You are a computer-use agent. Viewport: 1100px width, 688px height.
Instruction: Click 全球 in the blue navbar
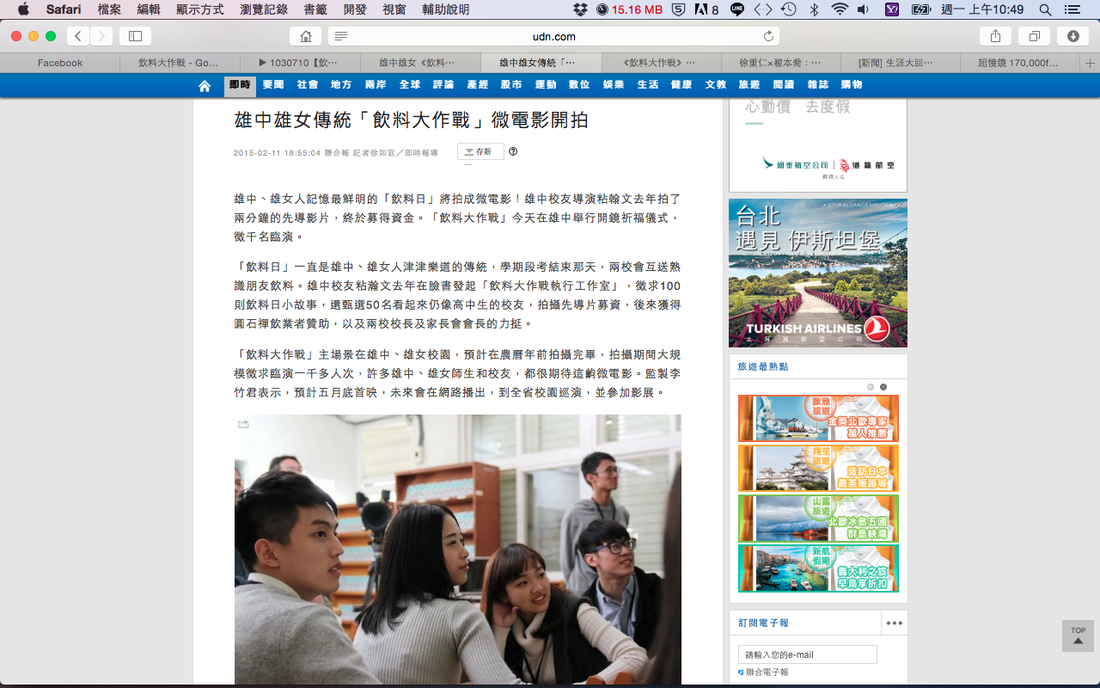[410, 85]
